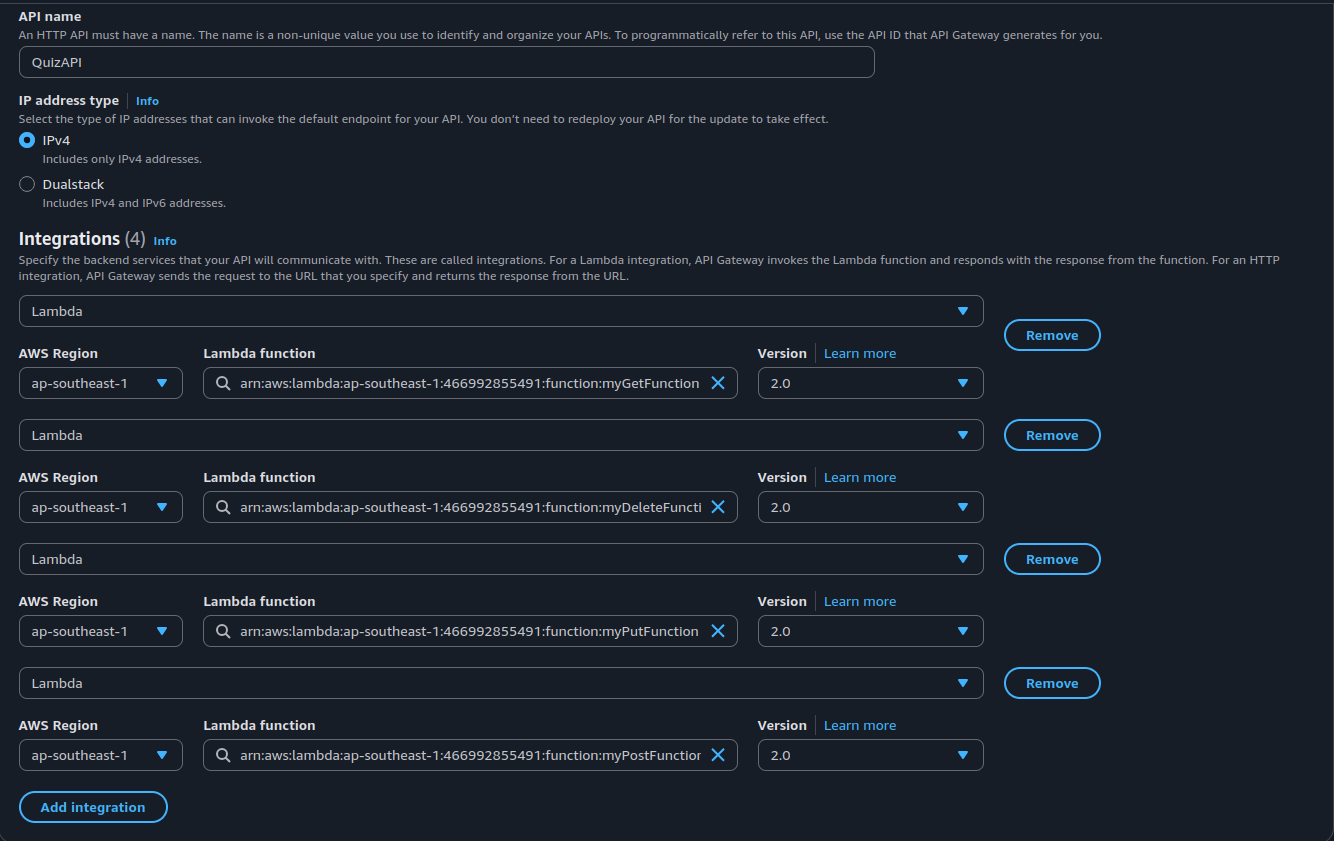Open the Info link next to Integrations
1334x841 pixels.
click(x=165, y=241)
